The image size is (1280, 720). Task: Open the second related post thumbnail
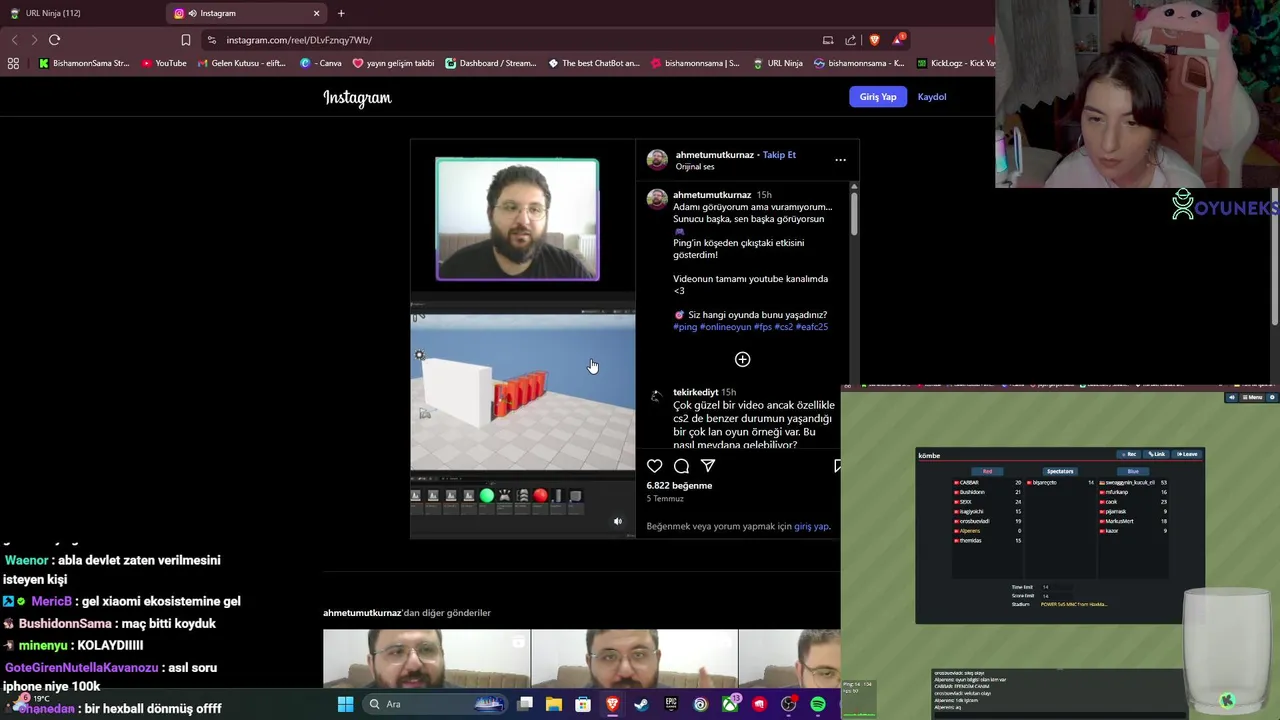[x=635, y=658]
